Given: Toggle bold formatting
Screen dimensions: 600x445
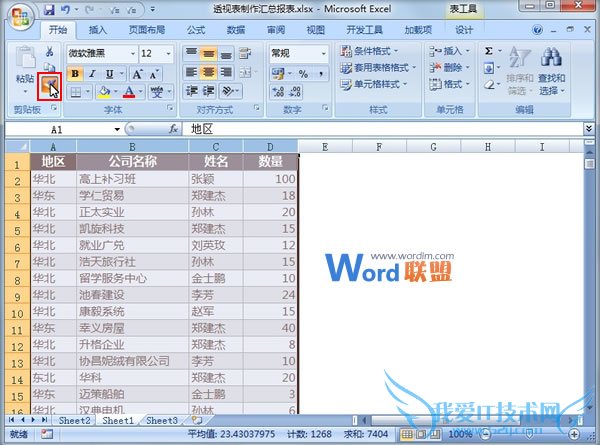Looking at the screenshot, I should click(75, 74).
